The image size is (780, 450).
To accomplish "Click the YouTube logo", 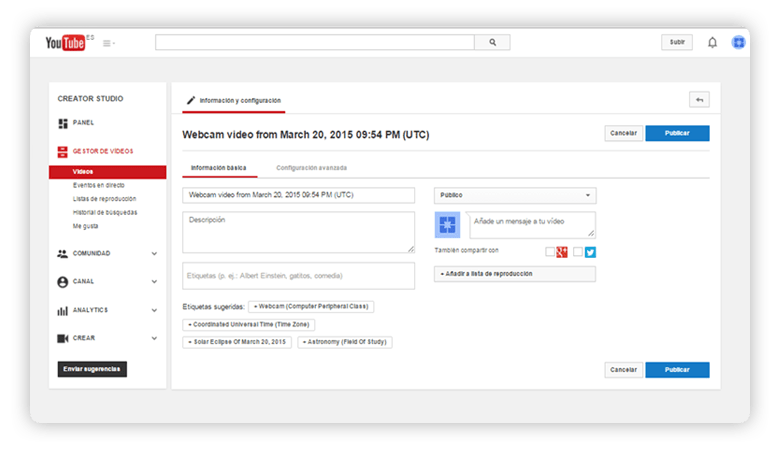I will tap(65, 43).
